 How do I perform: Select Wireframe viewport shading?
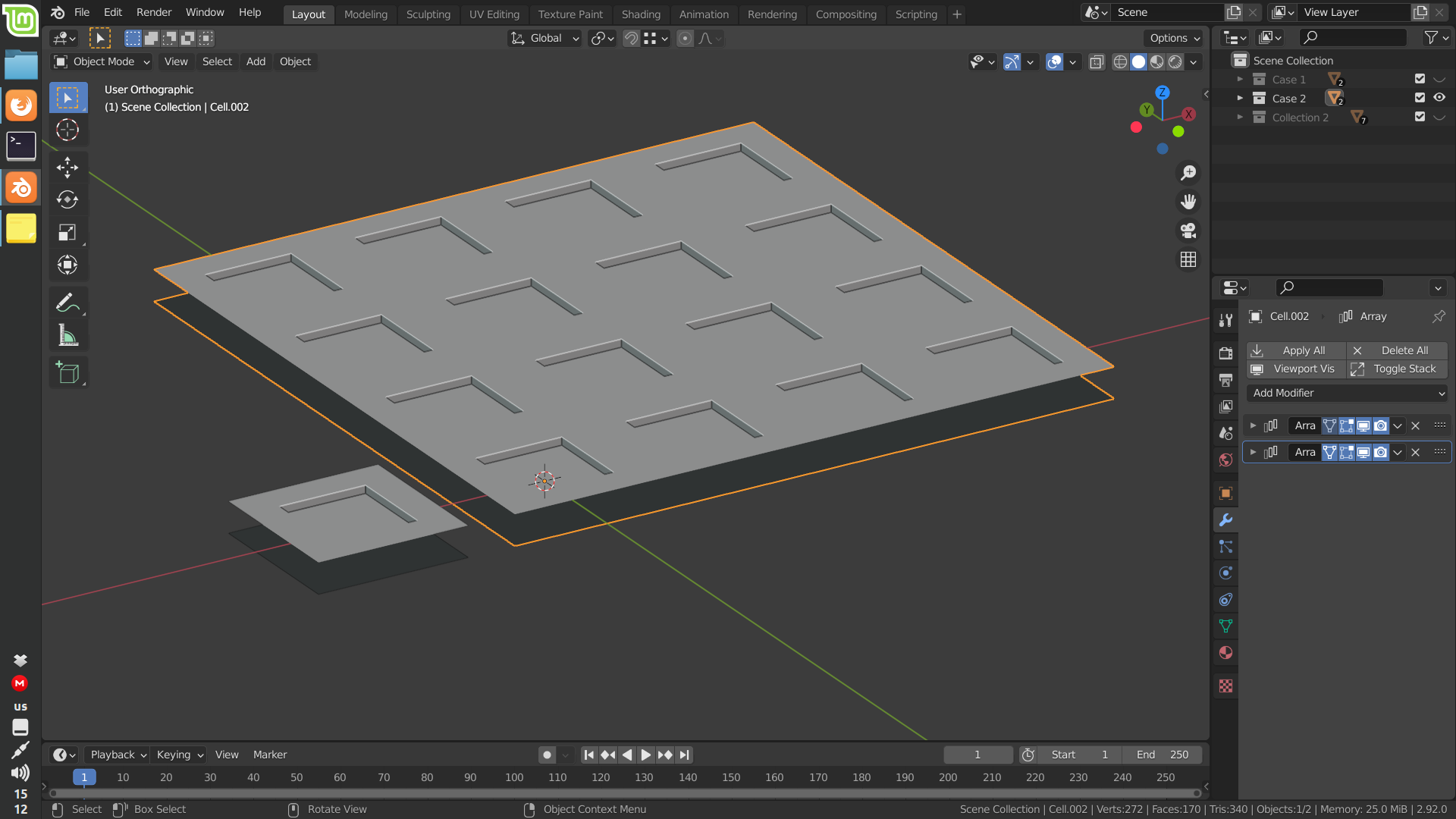[x=1120, y=62]
